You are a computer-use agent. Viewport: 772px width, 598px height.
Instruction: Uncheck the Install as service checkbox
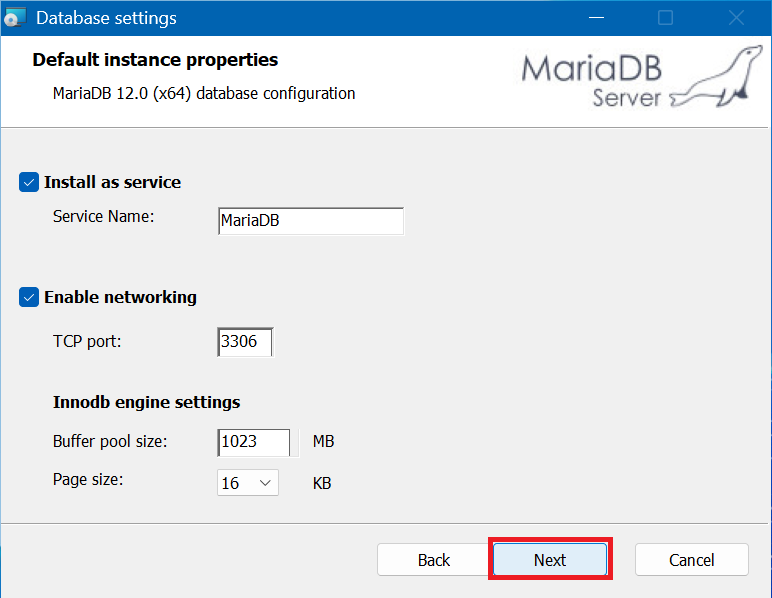click(29, 183)
